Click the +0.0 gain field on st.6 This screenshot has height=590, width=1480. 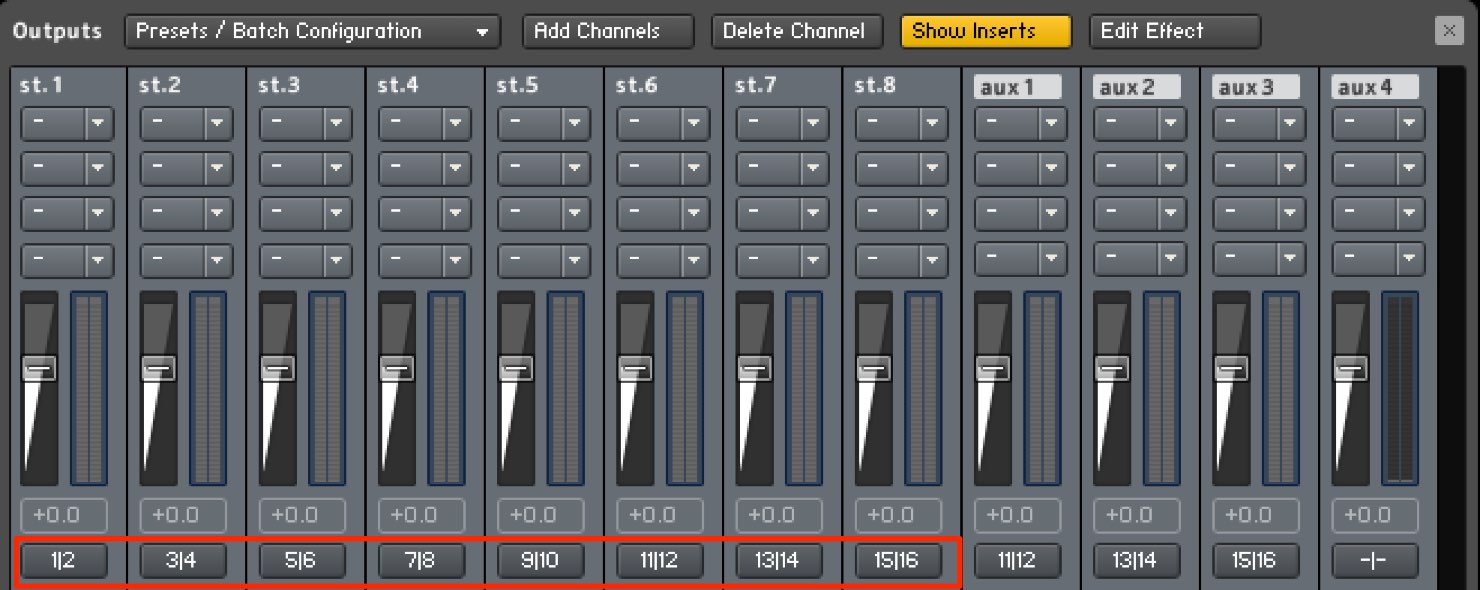point(660,515)
